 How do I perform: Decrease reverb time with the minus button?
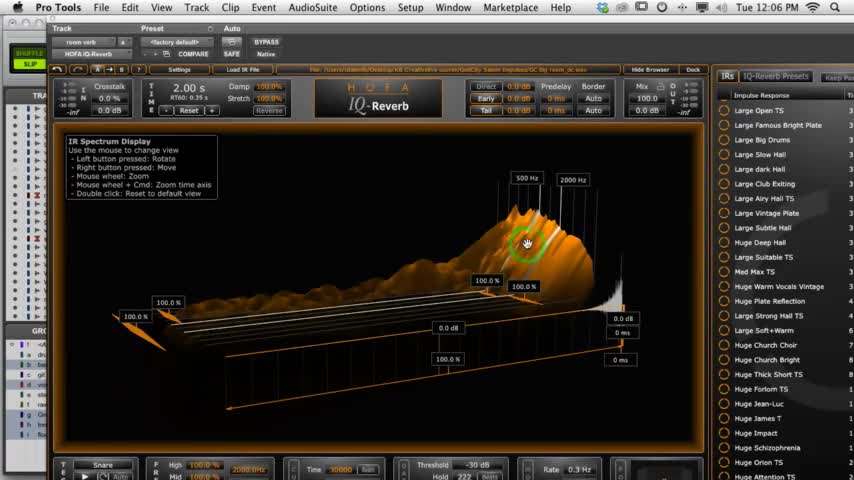click(166, 111)
